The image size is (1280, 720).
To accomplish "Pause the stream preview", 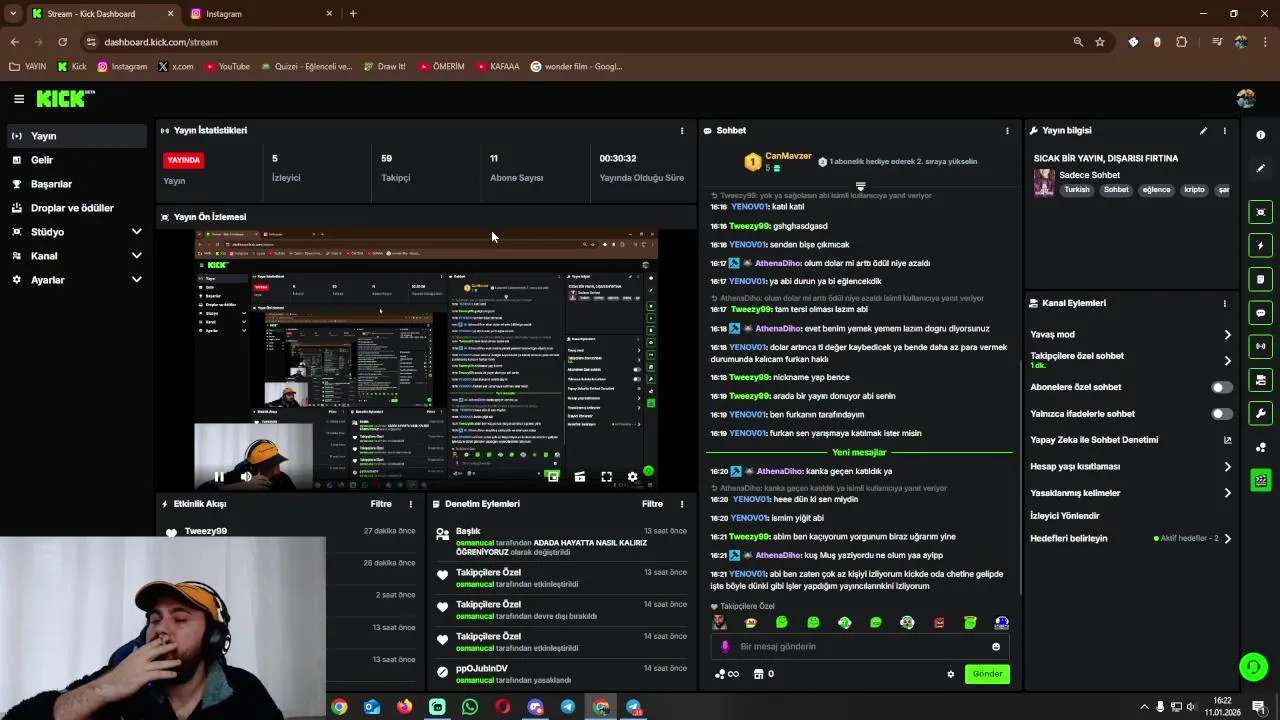I will pos(219,477).
